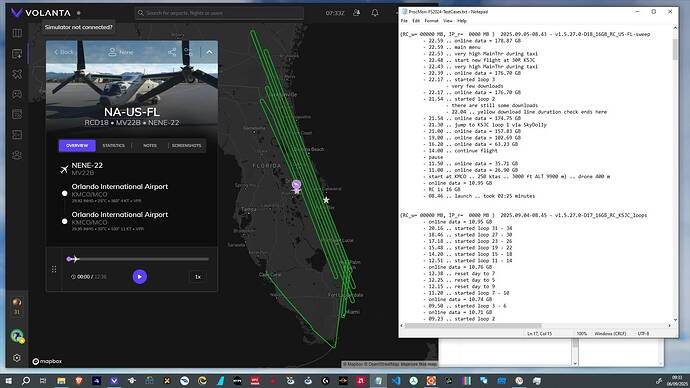The height and width of the screenshot is (388, 690).
Task: Open Notepad Edit menu
Action: [416, 21]
